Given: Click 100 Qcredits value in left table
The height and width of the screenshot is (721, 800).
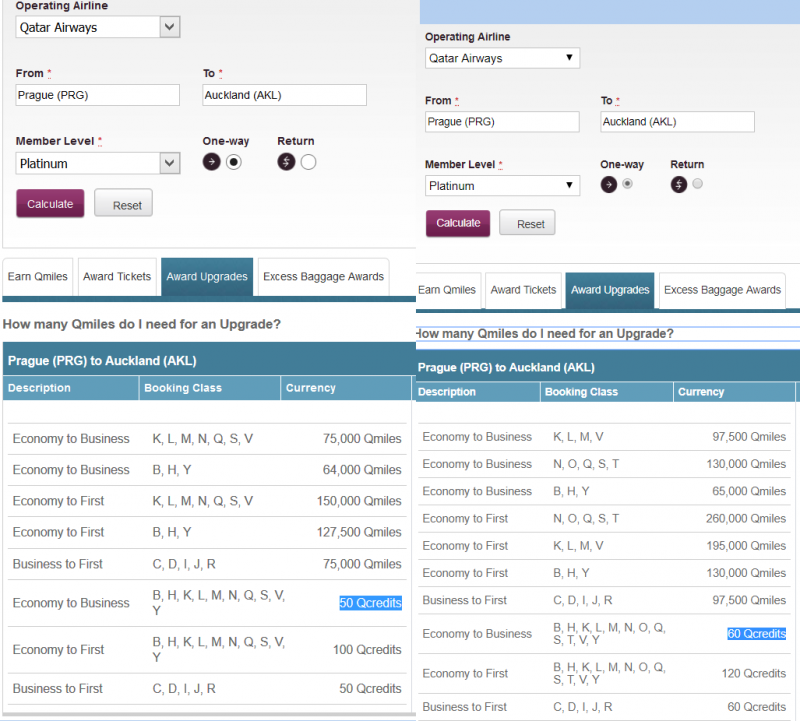Looking at the screenshot, I should (x=367, y=650).
